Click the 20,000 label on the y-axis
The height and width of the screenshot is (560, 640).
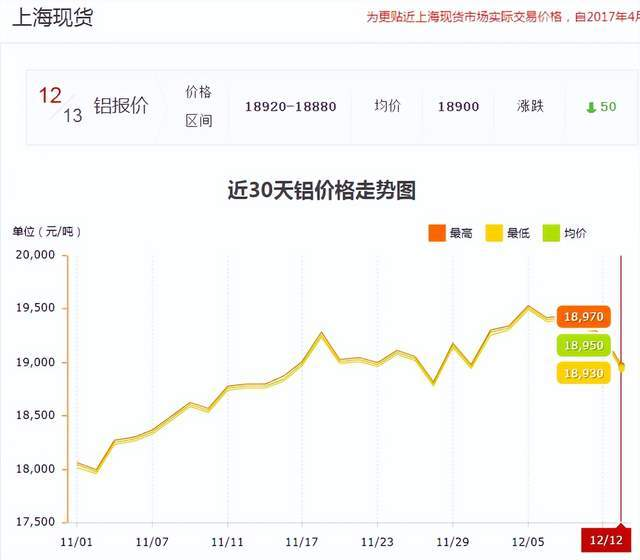coord(36,255)
